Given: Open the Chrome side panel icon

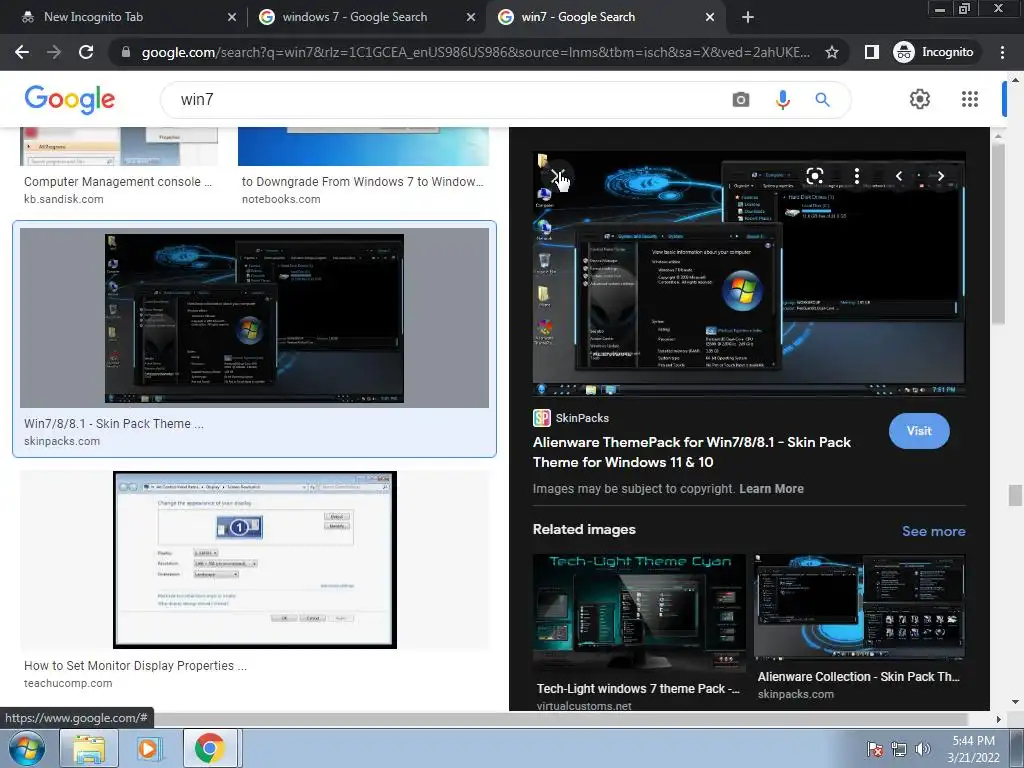Looking at the screenshot, I should point(871,52).
